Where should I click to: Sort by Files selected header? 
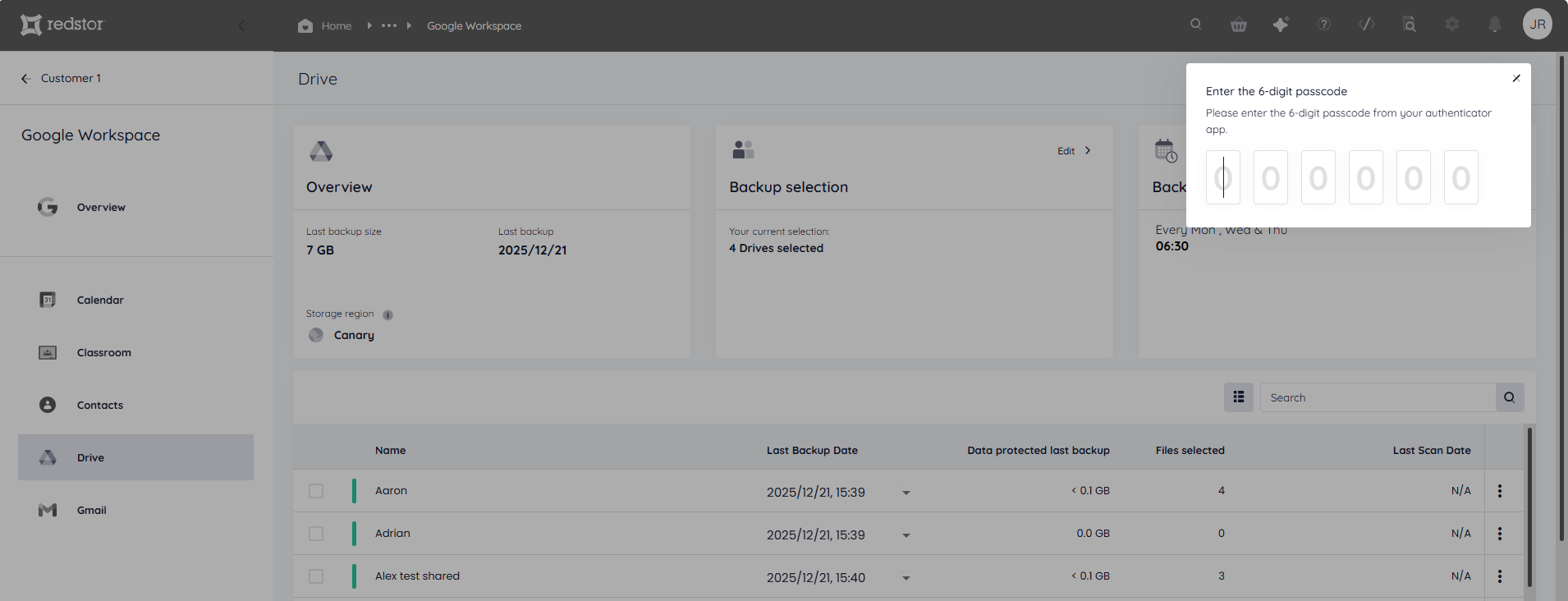(1190, 450)
